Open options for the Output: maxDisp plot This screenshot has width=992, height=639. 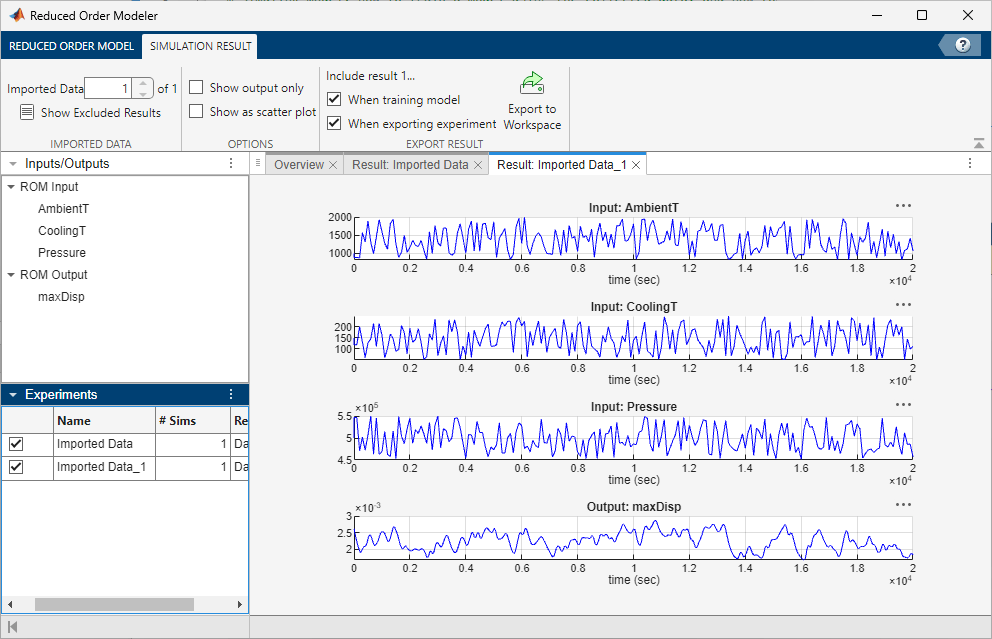point(903,506)
